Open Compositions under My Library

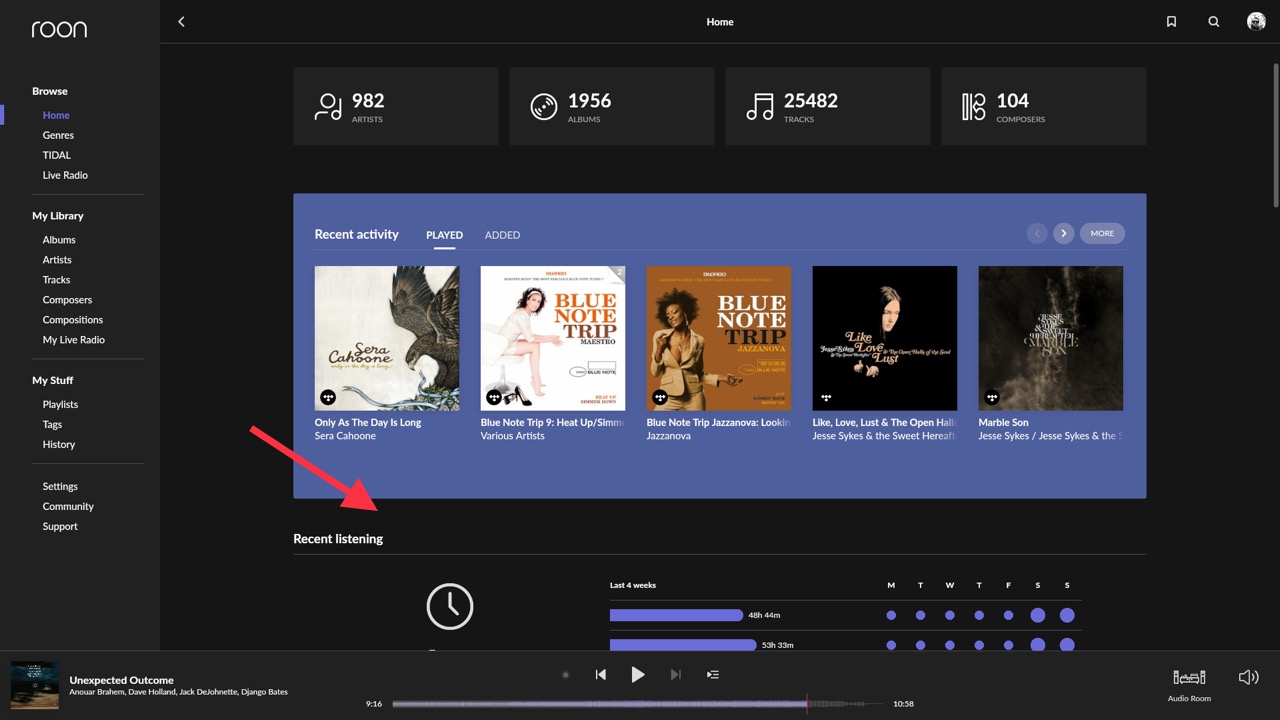pos(73,320)
